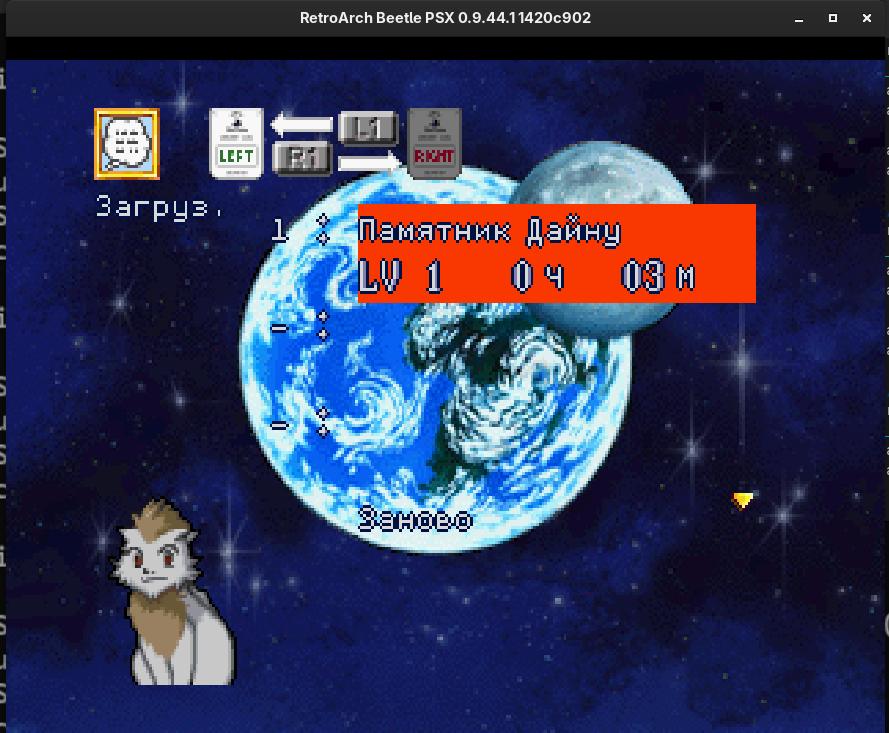Click the white cat character portrait
Screen dimensions: 889x733
pyautogui.click(x=173, y=594)
